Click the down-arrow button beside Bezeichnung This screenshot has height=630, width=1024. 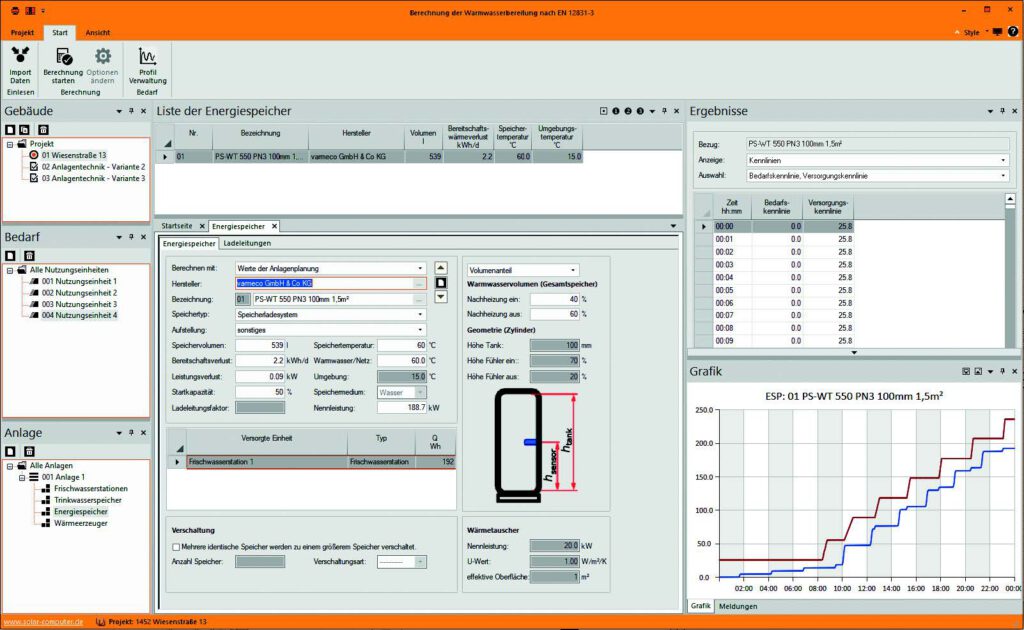click(x=441, y=297)
